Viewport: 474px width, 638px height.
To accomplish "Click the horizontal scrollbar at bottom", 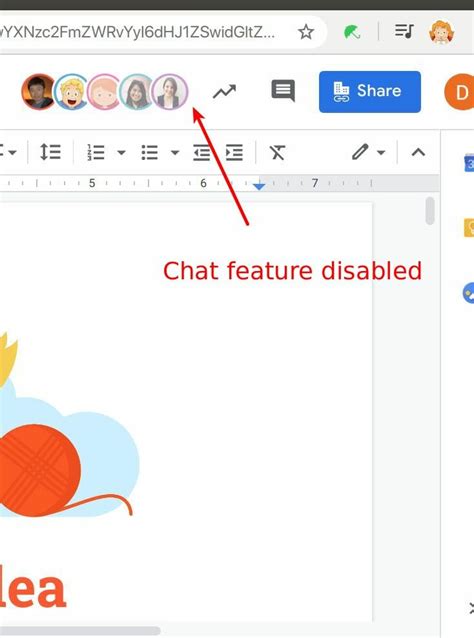I will click(x=79, y=631).
